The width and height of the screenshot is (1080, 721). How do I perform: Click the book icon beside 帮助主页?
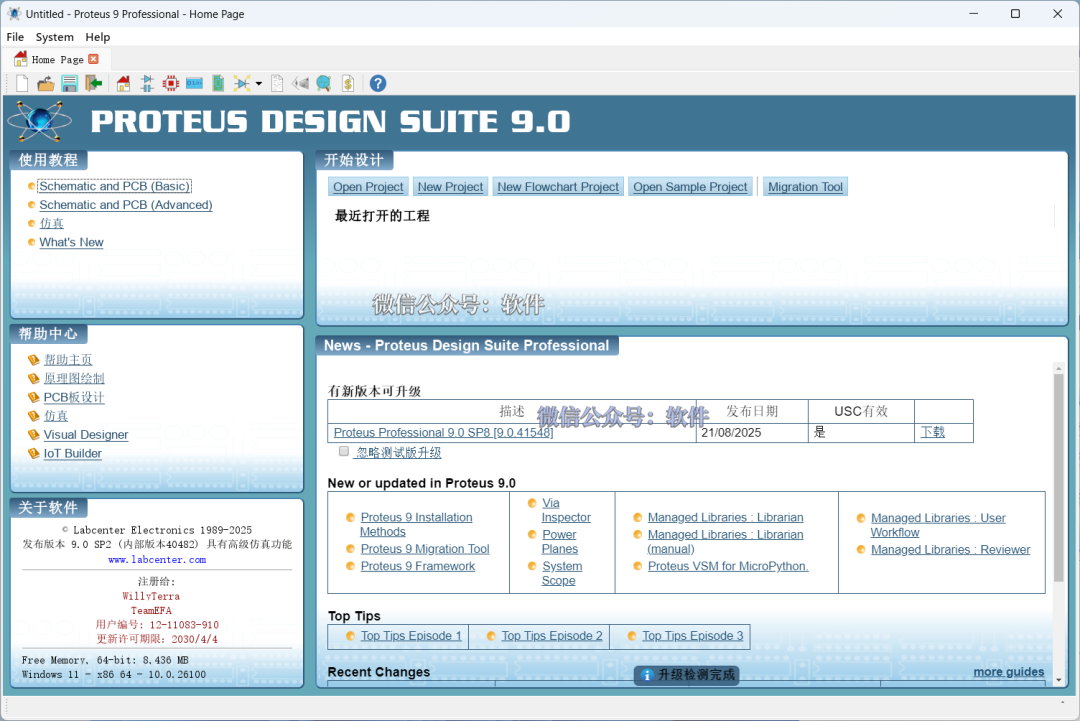coord(33,359)
